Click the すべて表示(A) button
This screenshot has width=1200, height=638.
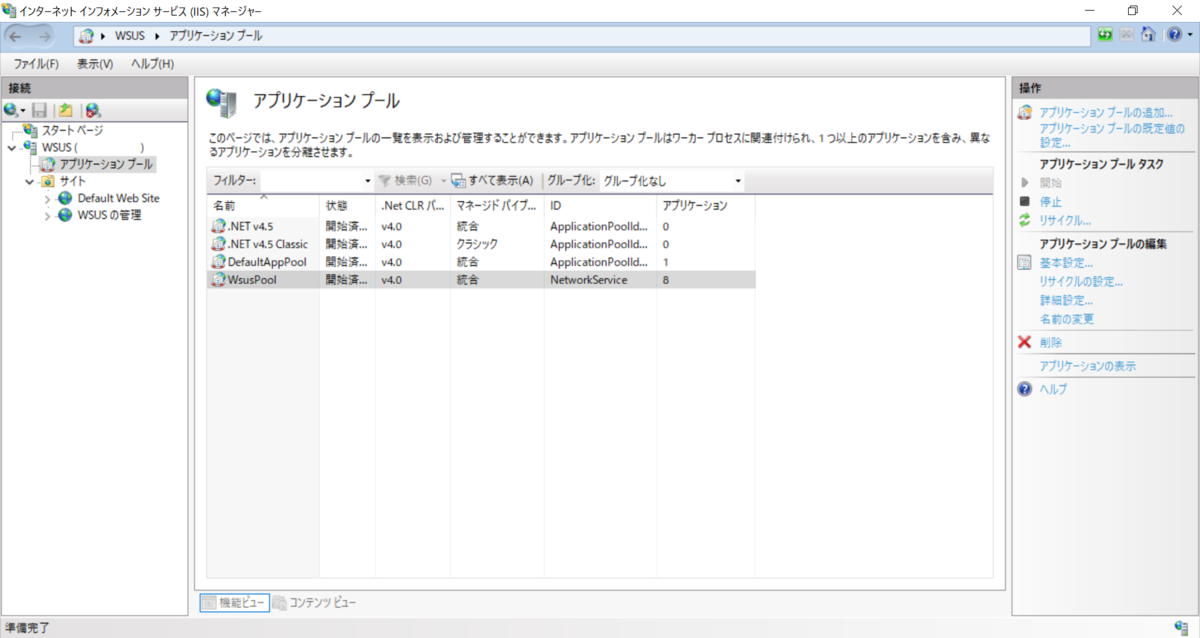tap(493, 181)
